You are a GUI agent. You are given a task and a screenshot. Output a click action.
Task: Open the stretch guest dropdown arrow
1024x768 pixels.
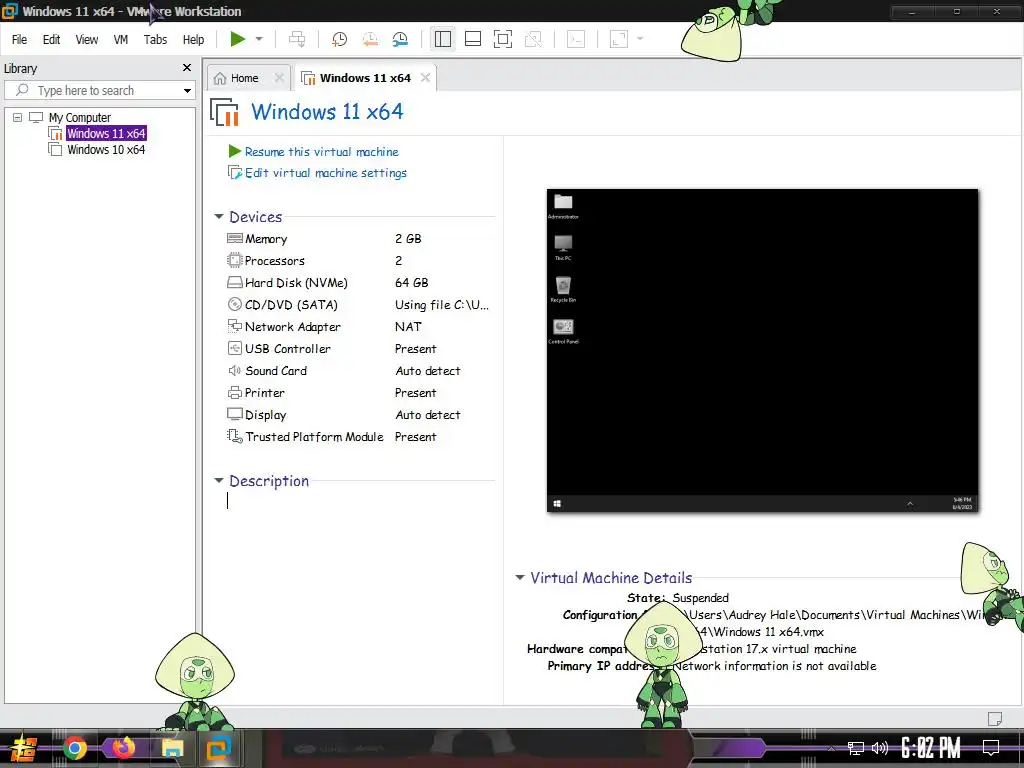click(x=640, y=39)
